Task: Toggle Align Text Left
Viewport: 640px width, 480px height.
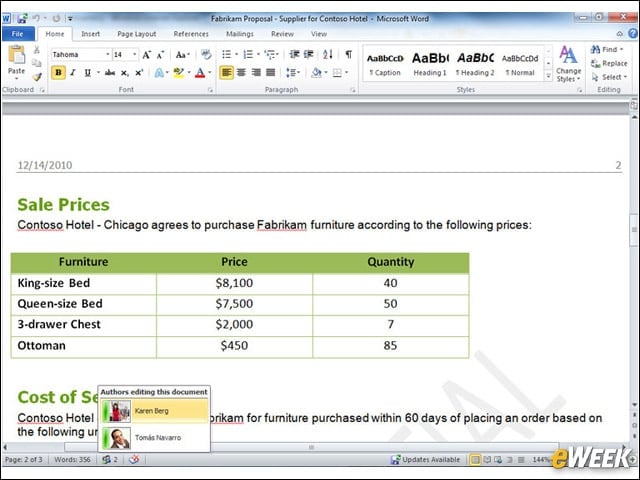Action: 227,73
